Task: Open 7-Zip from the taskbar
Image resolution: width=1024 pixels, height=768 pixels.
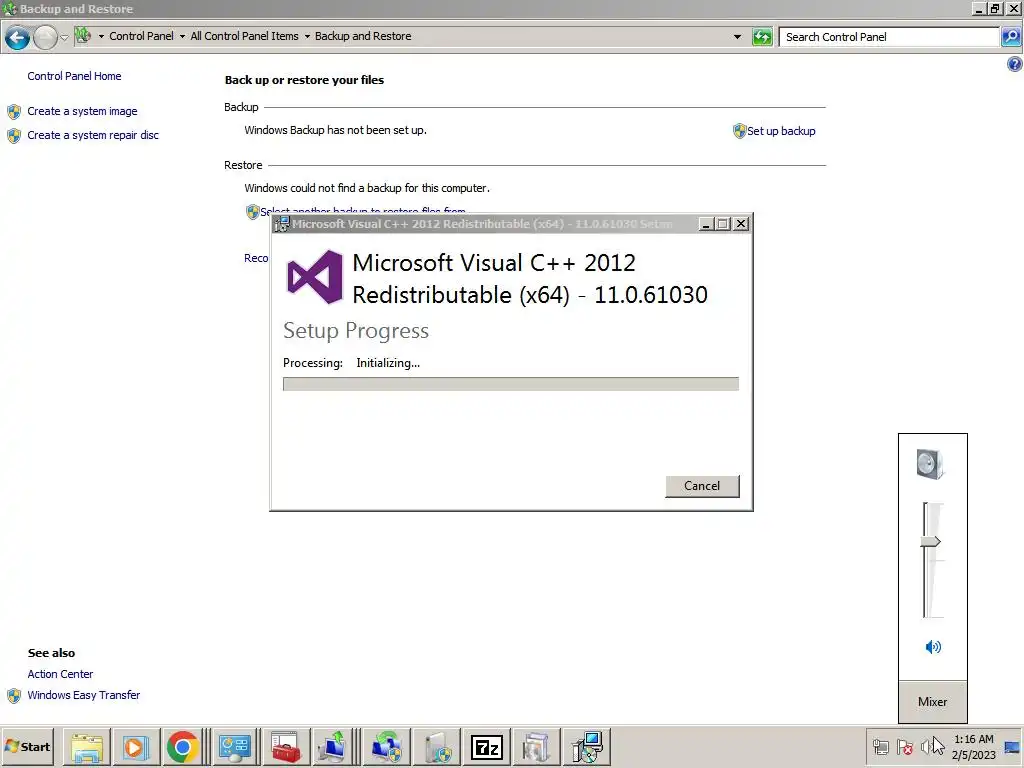Action: click(x=487, y=747)
